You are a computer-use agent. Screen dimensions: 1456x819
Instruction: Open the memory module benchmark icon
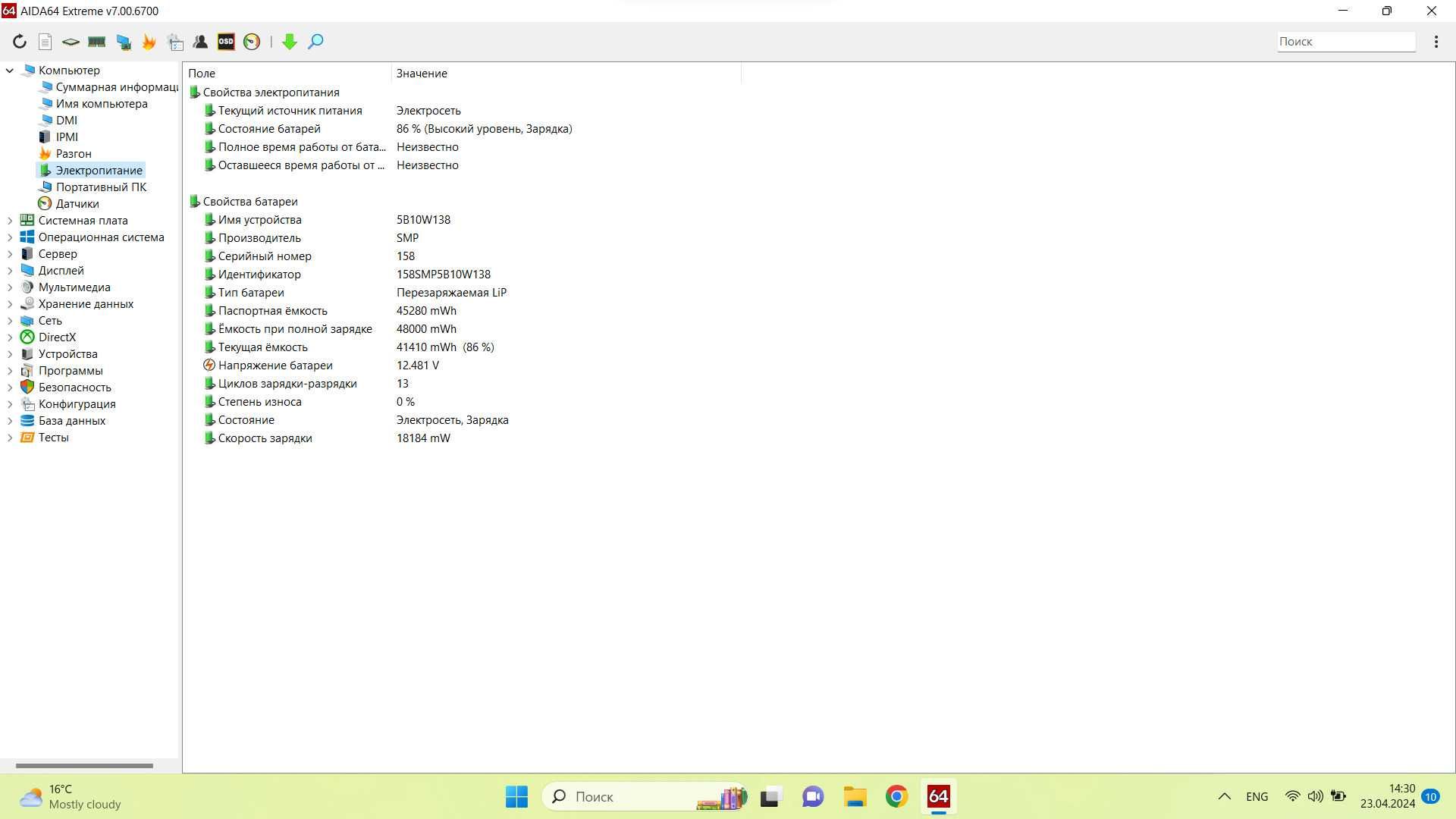click(x=96, y=42)
